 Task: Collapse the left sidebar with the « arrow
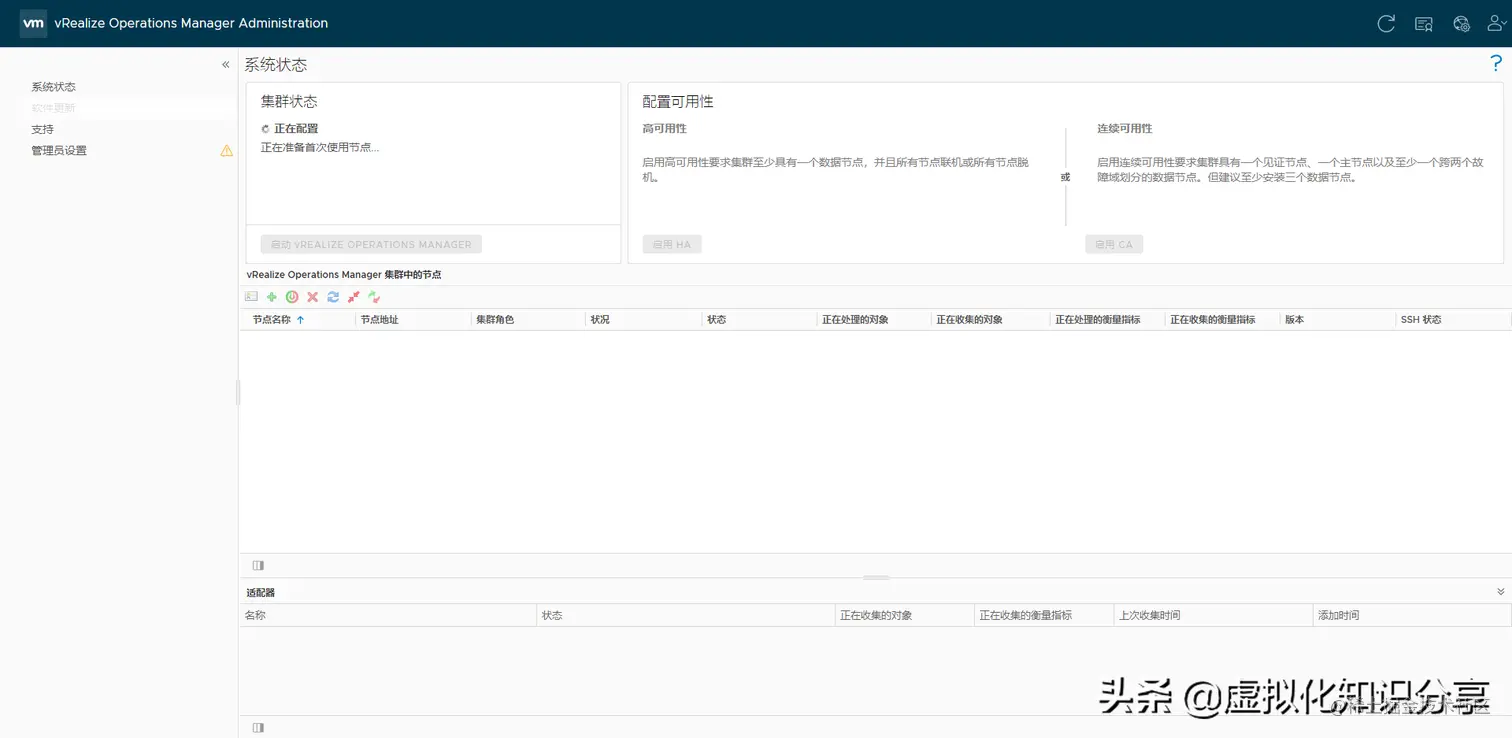(x=225, y=64)
